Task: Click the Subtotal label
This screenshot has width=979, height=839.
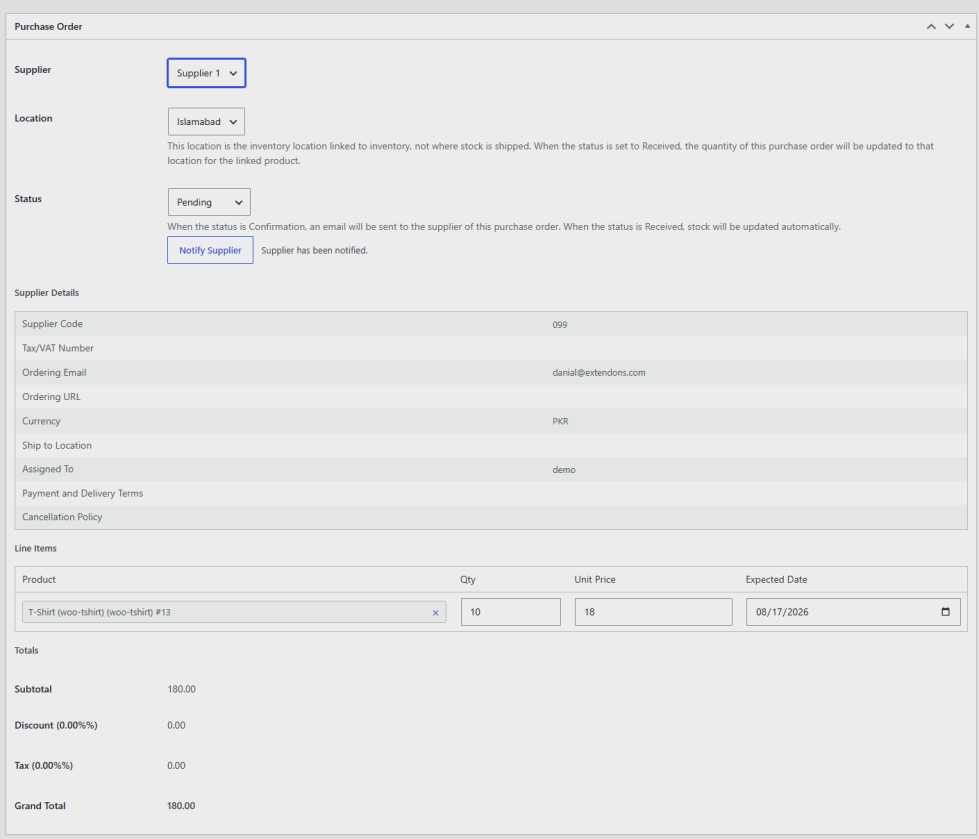Action: (x=33, y=690)
